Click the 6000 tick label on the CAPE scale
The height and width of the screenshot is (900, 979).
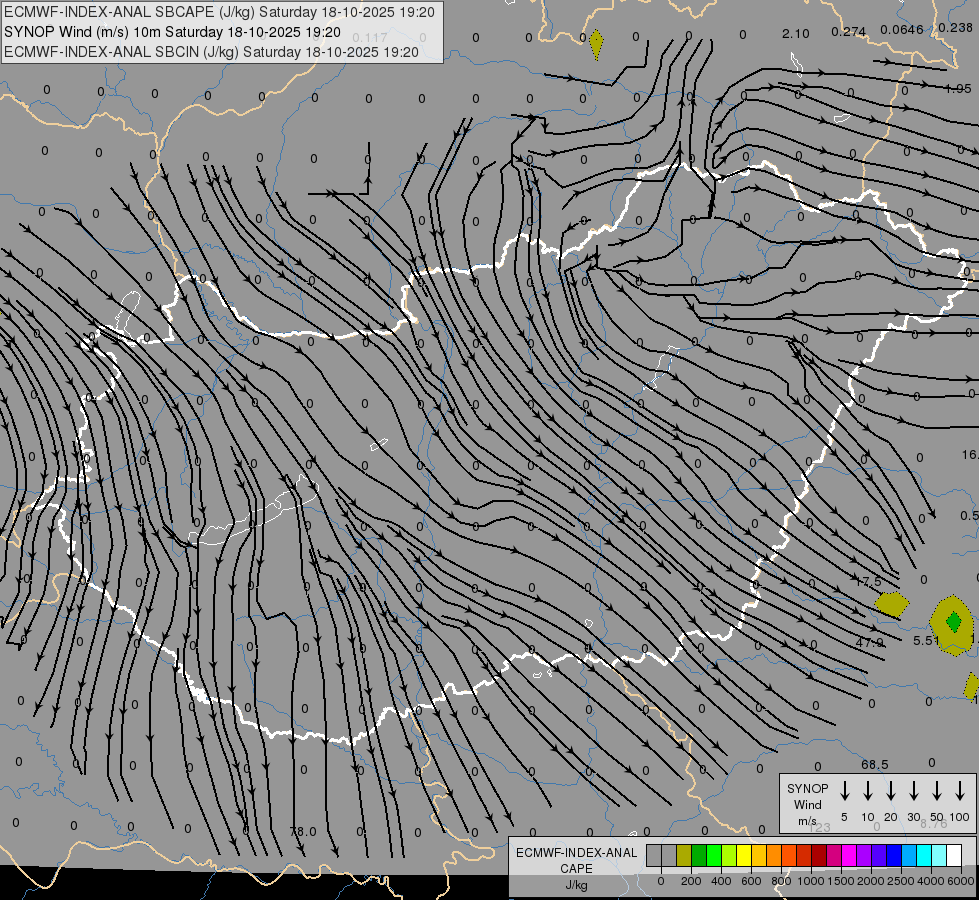(x=961, y=881)
